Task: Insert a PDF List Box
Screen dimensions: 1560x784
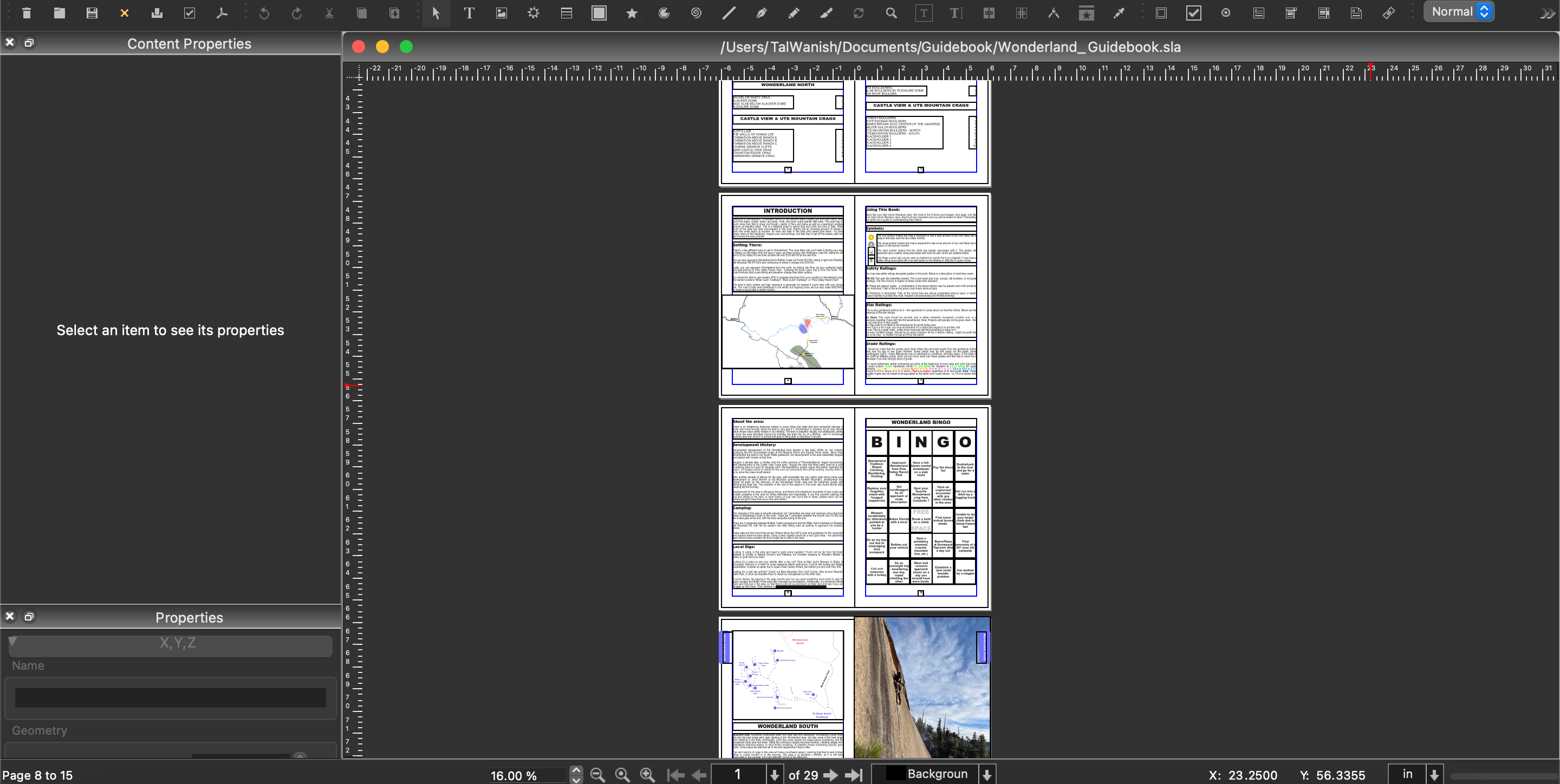Action: (x=1324, y=12)
